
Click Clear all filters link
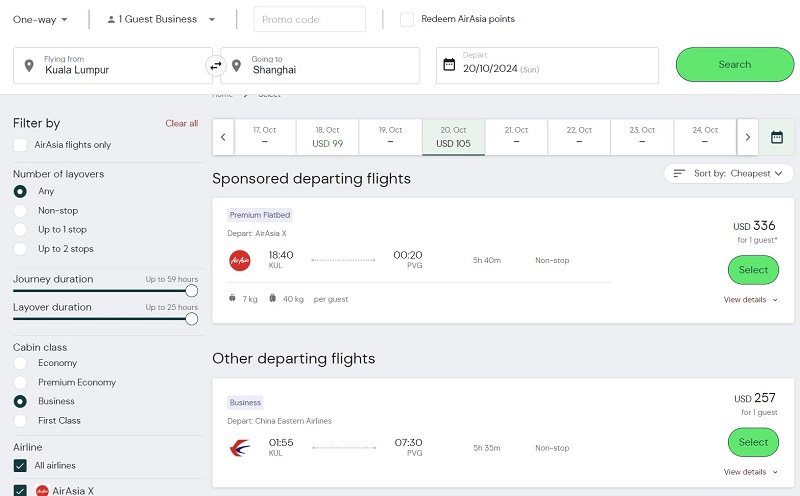pyautogui.click(x=182, y=123)
